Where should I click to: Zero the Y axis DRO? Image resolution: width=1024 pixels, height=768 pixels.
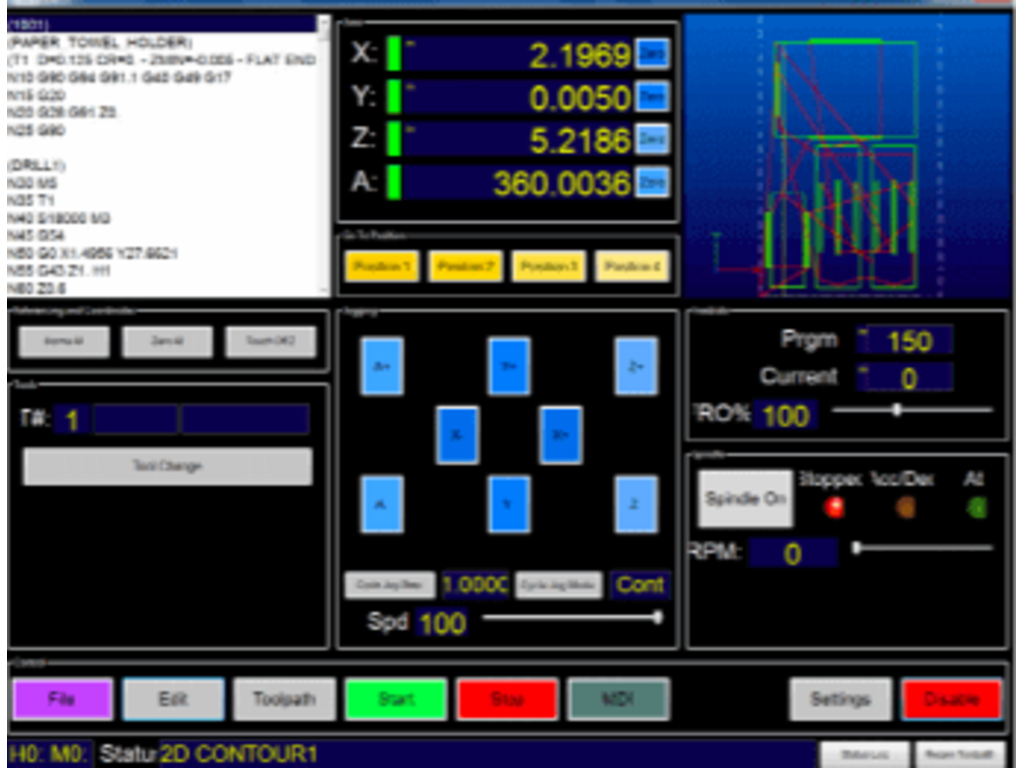coord(652,97)
